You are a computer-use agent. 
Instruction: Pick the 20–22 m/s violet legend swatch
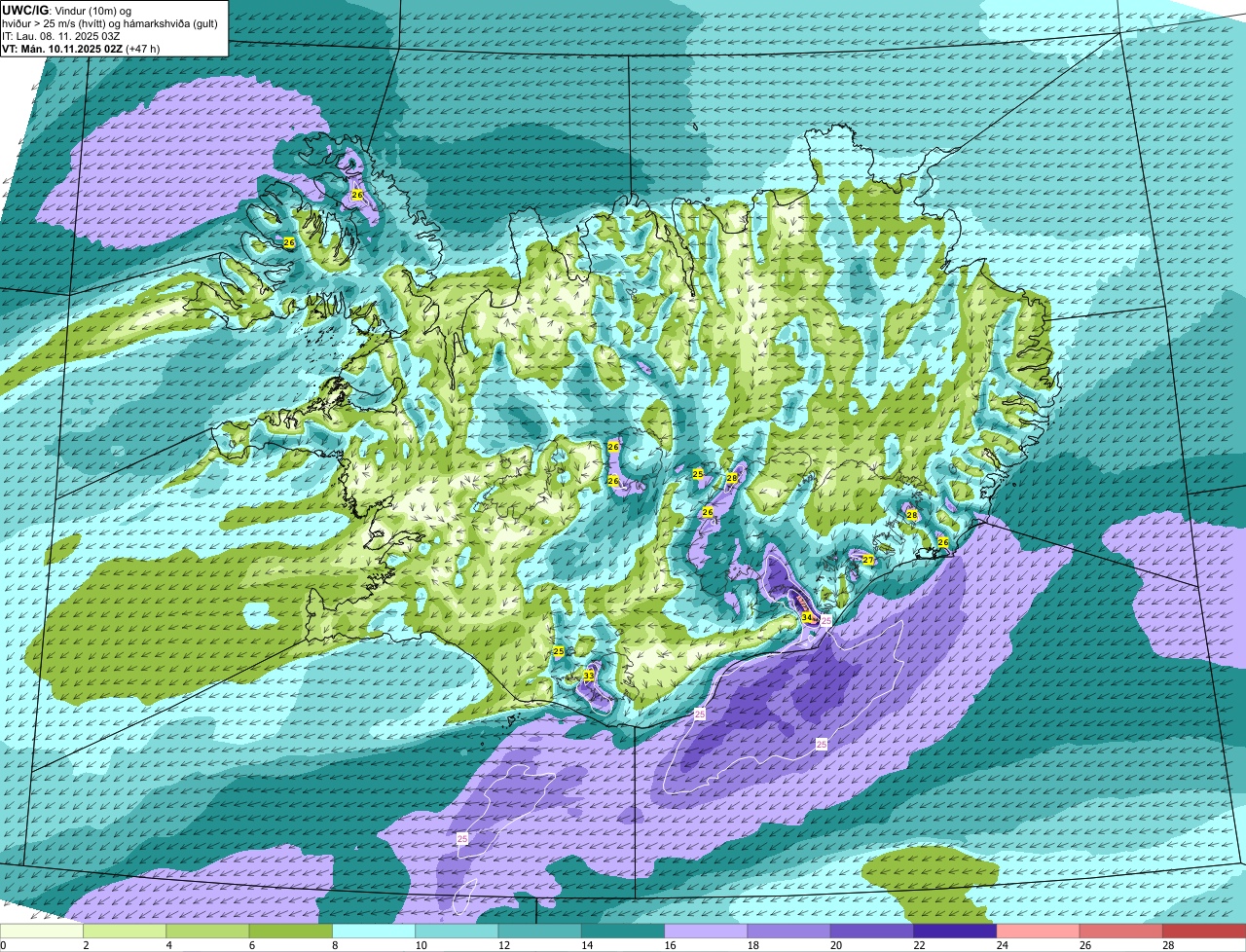click(x=872, y=932)
